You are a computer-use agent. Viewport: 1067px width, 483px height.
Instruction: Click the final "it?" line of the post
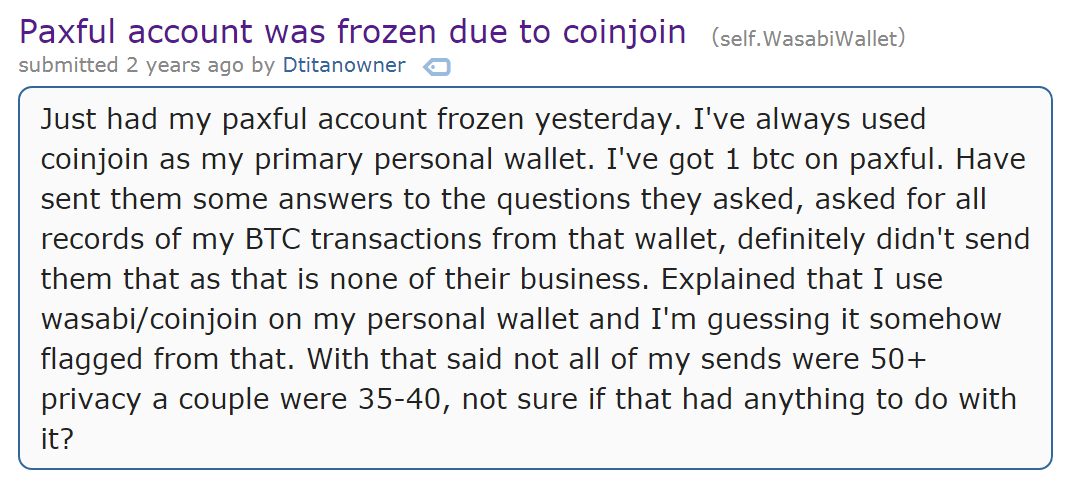58,439
